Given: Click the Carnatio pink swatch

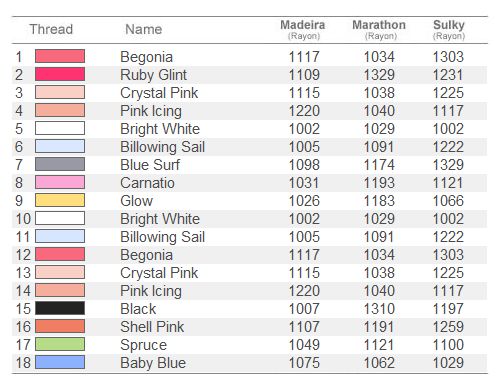Looking at the screenshot, I should 60,182.
